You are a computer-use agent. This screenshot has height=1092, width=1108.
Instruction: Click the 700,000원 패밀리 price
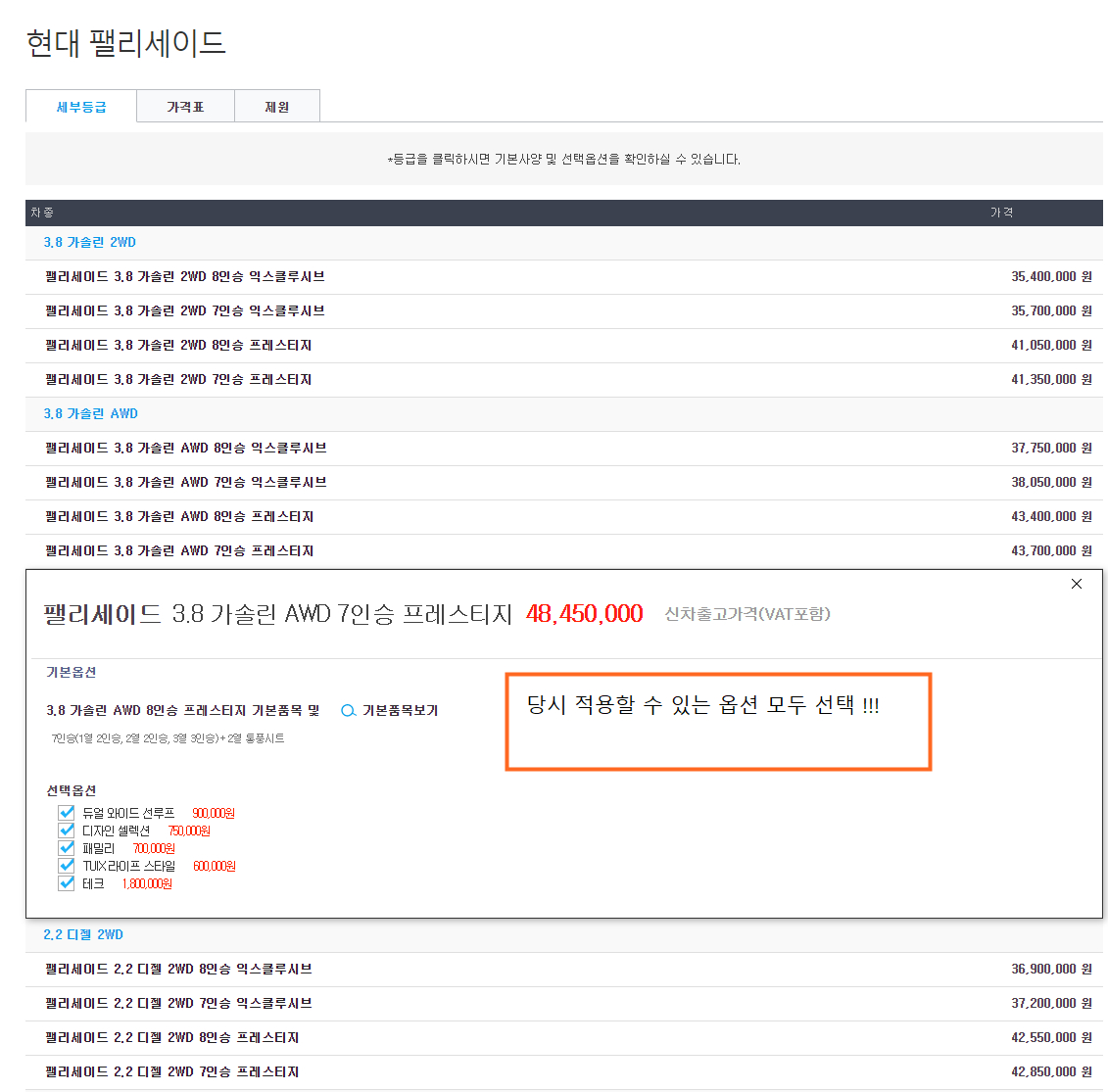tap(154, 848)
